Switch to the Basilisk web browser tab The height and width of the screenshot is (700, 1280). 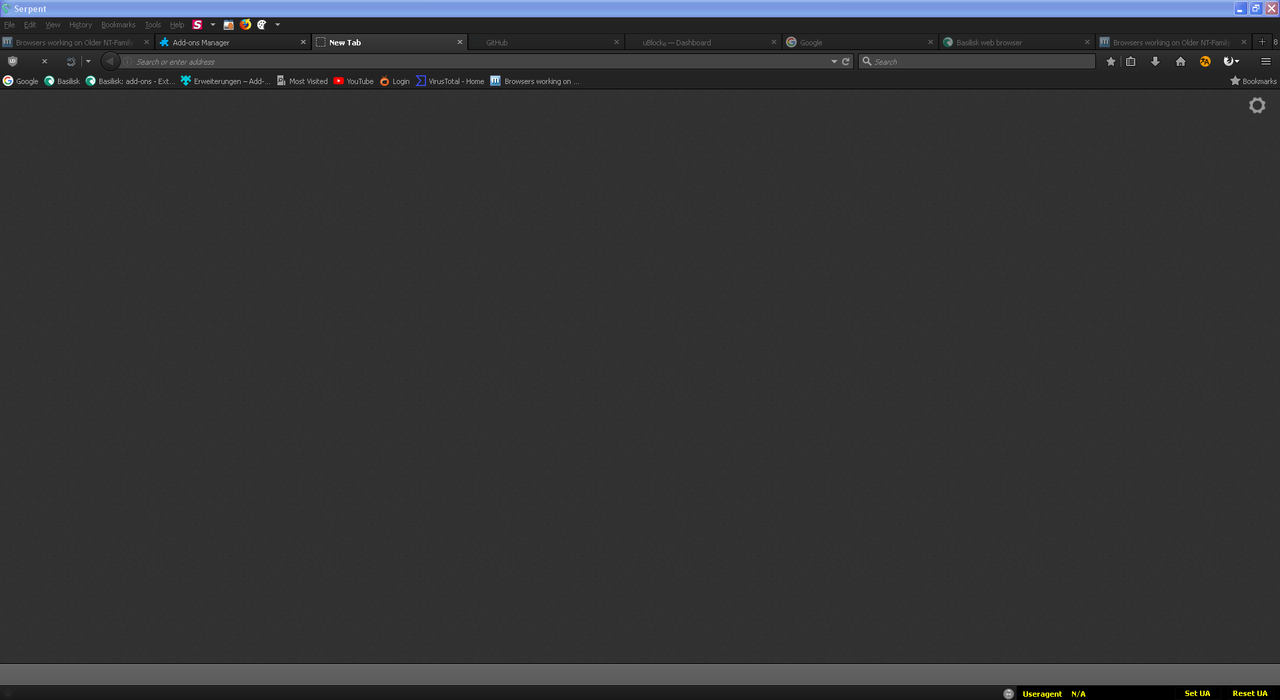(1017, 43)
